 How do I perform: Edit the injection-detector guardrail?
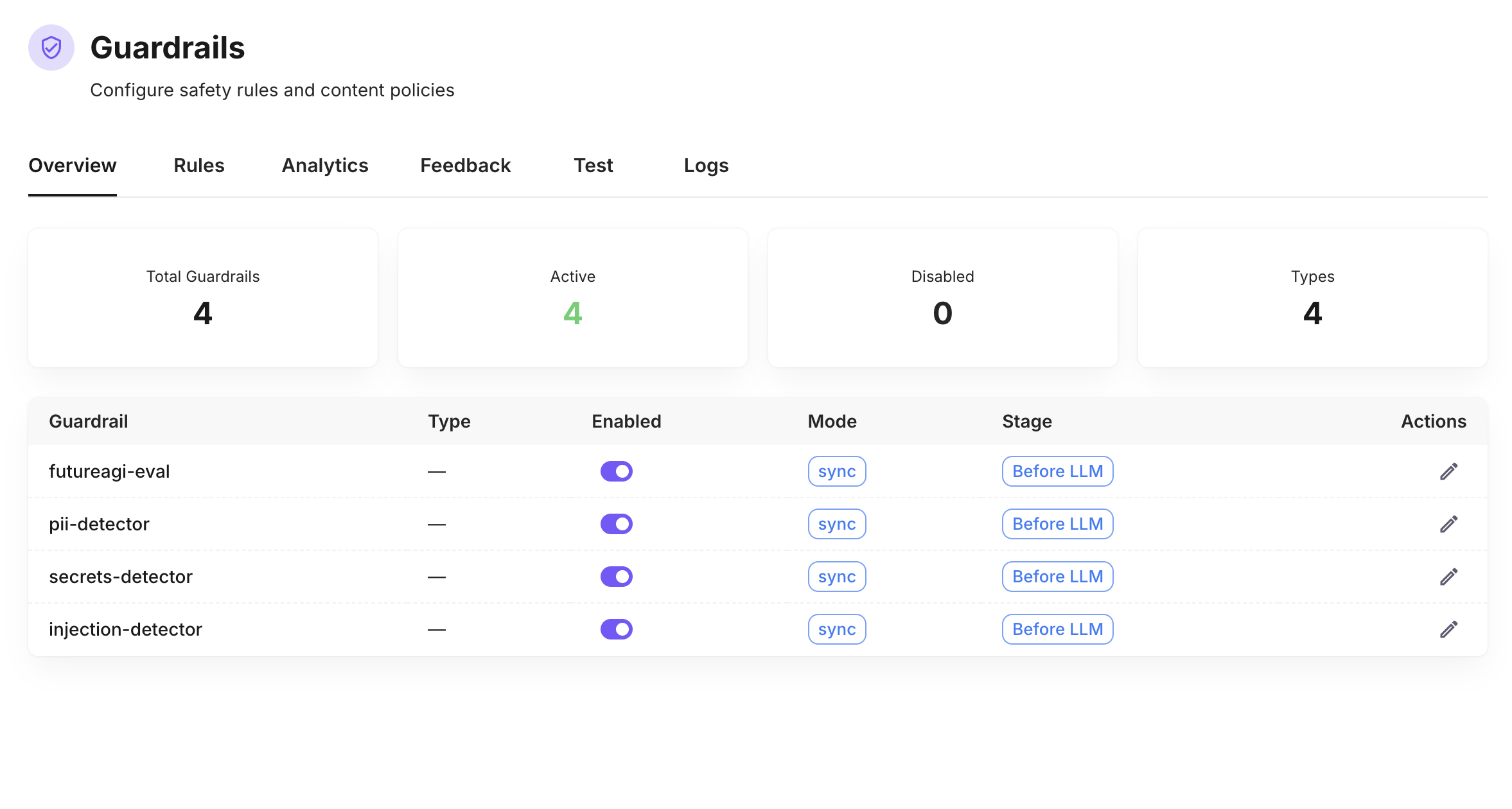click(1450, 629)
